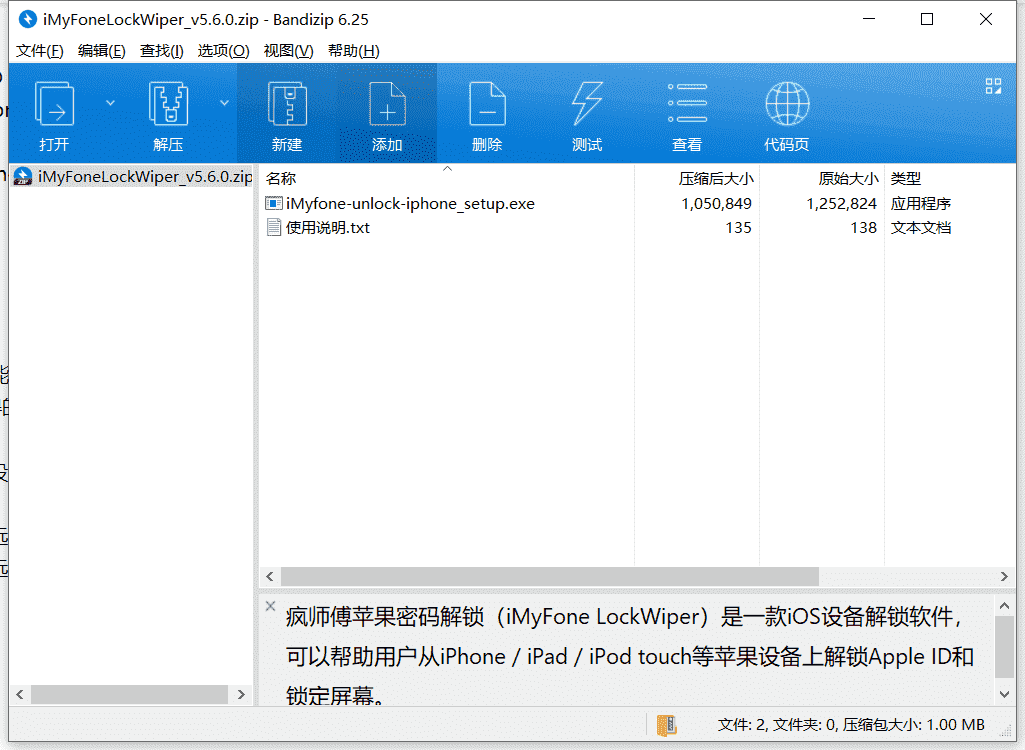The height and width of the screenshot is (750, 1025).
Task: Click the 测试 (Test archive) lightning icon
Action: 587,103
